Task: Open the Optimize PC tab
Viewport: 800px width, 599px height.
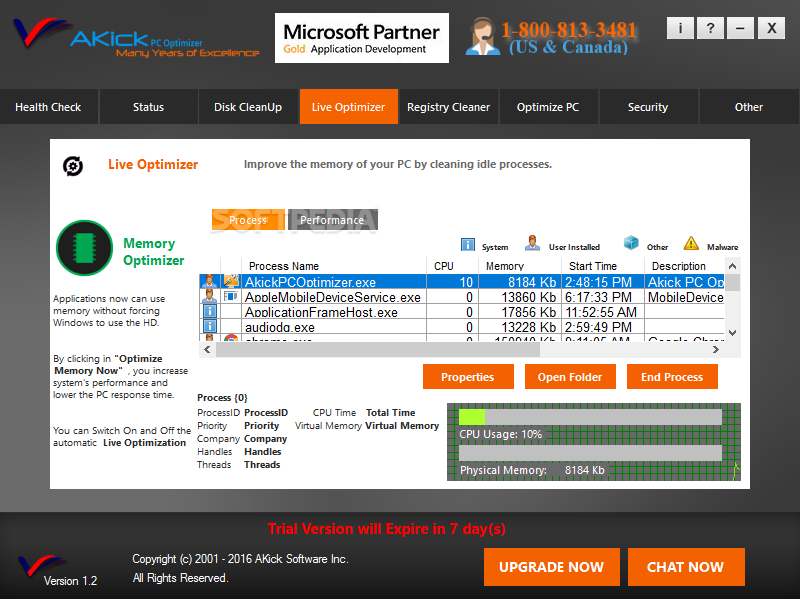Action: tap(548, 107)
